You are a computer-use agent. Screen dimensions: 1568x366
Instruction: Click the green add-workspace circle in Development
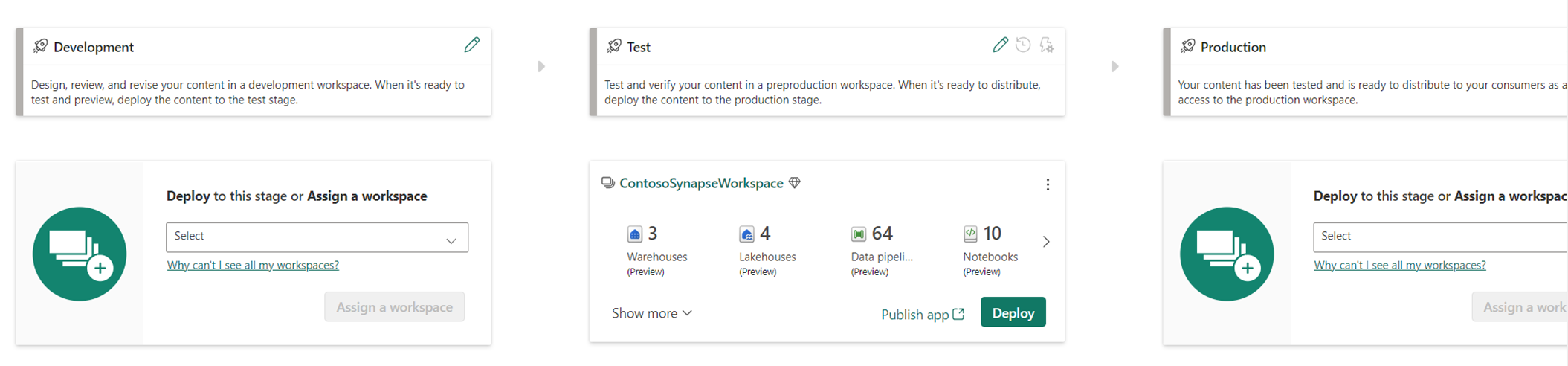click(80, 254)
